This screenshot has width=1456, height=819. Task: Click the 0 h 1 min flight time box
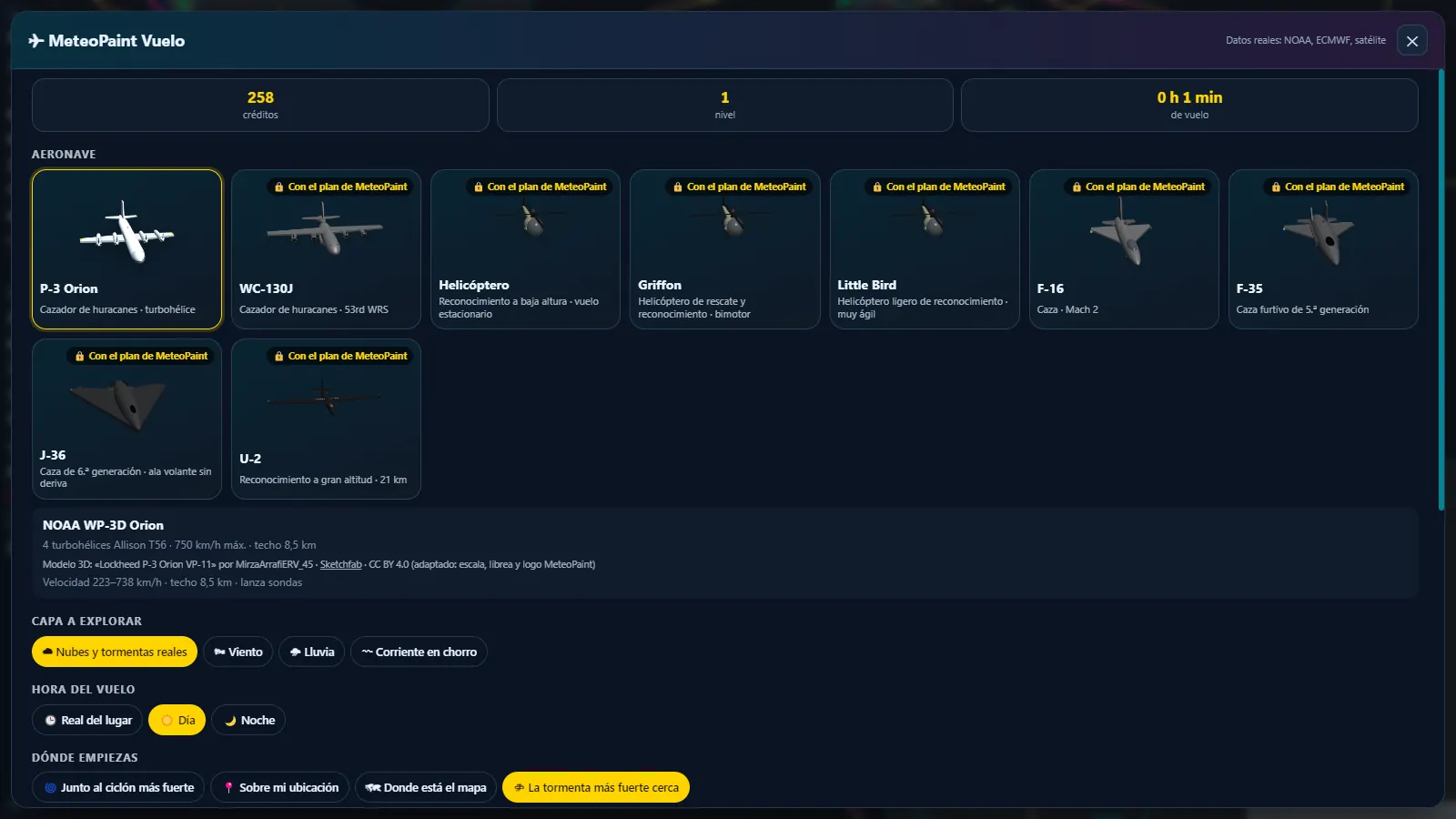tap(1189, 106)
